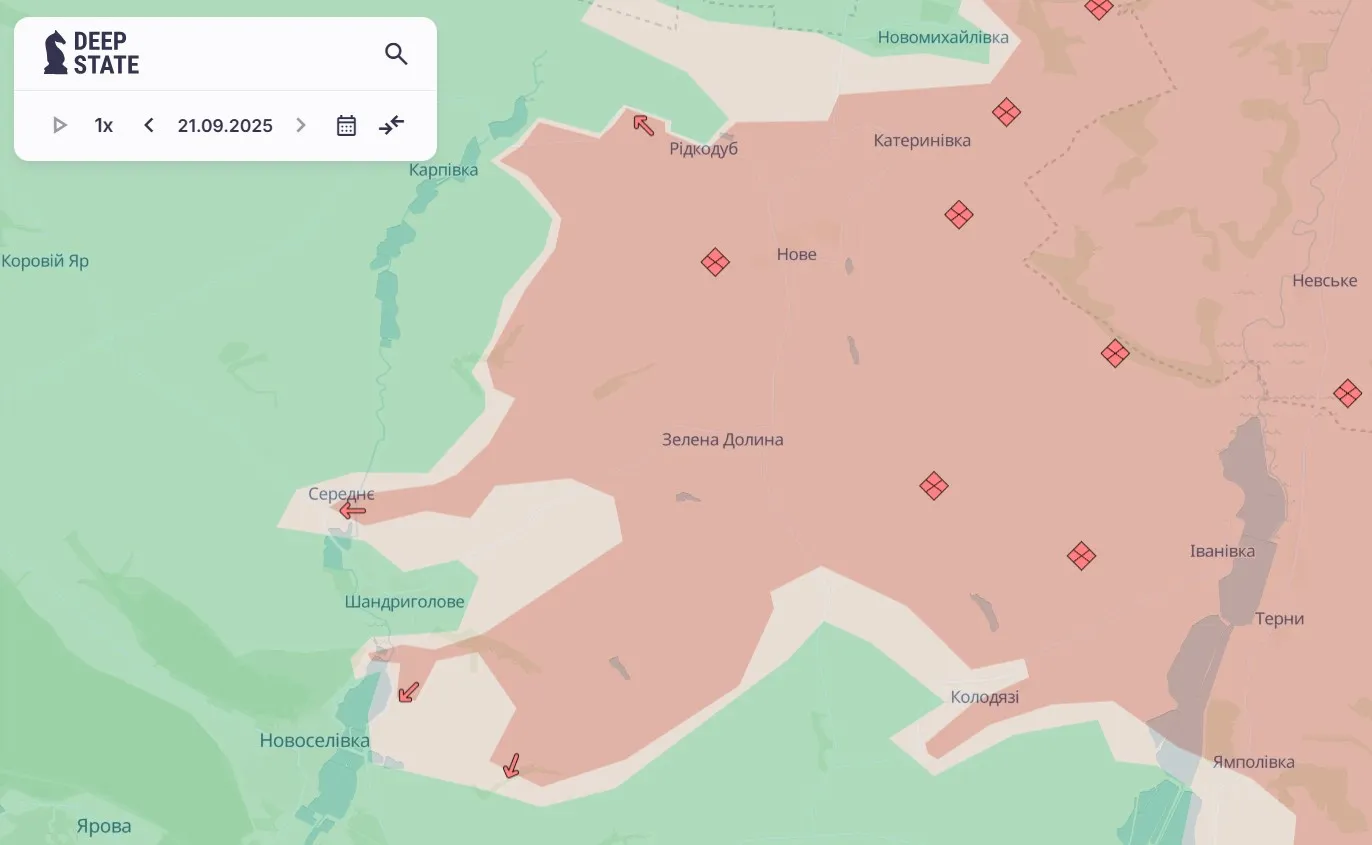Viewport: 1372px width, 845px height.
Task: Toggle the compare maps mode
Action: pyautogui.click(x=392, y=125)
